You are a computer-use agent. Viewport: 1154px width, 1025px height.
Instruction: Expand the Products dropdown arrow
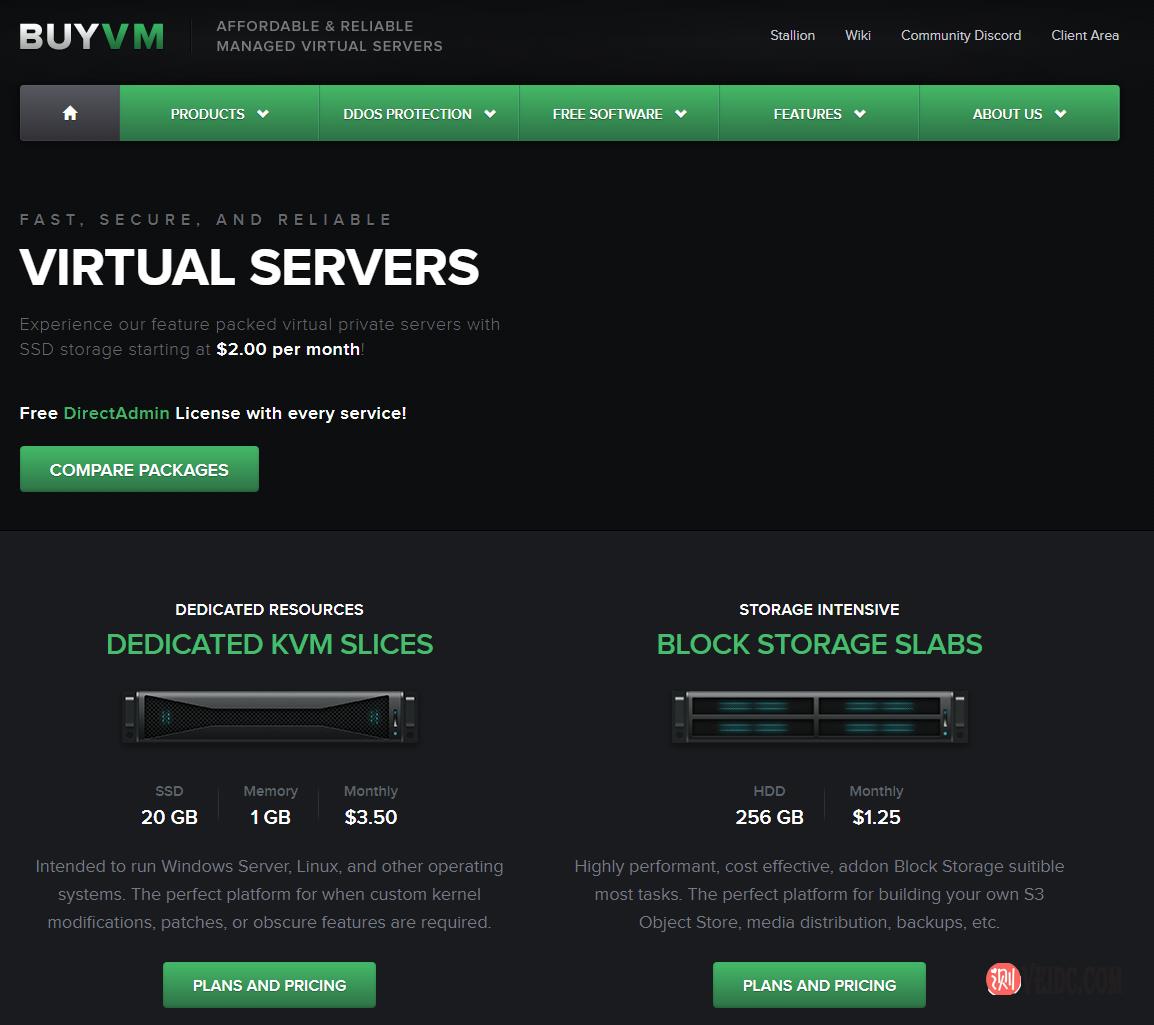click(x=263, y=114)
